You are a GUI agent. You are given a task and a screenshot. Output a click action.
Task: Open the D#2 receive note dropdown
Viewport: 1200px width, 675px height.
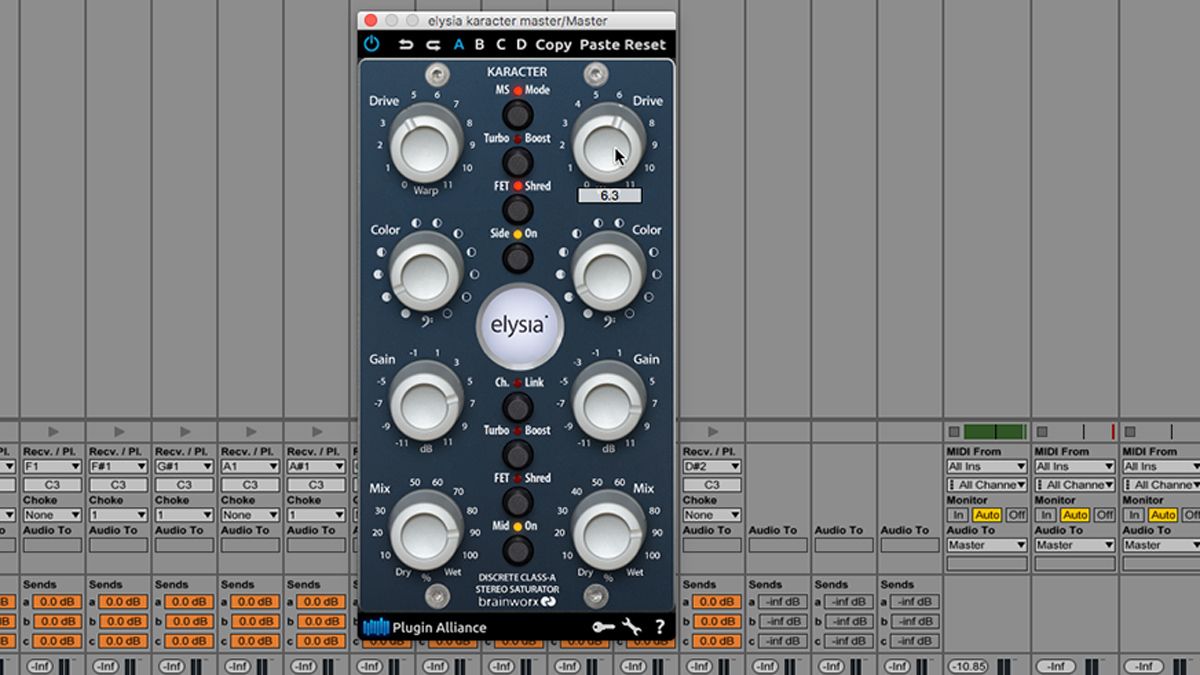pyautogui.click(x=712, y=467)
